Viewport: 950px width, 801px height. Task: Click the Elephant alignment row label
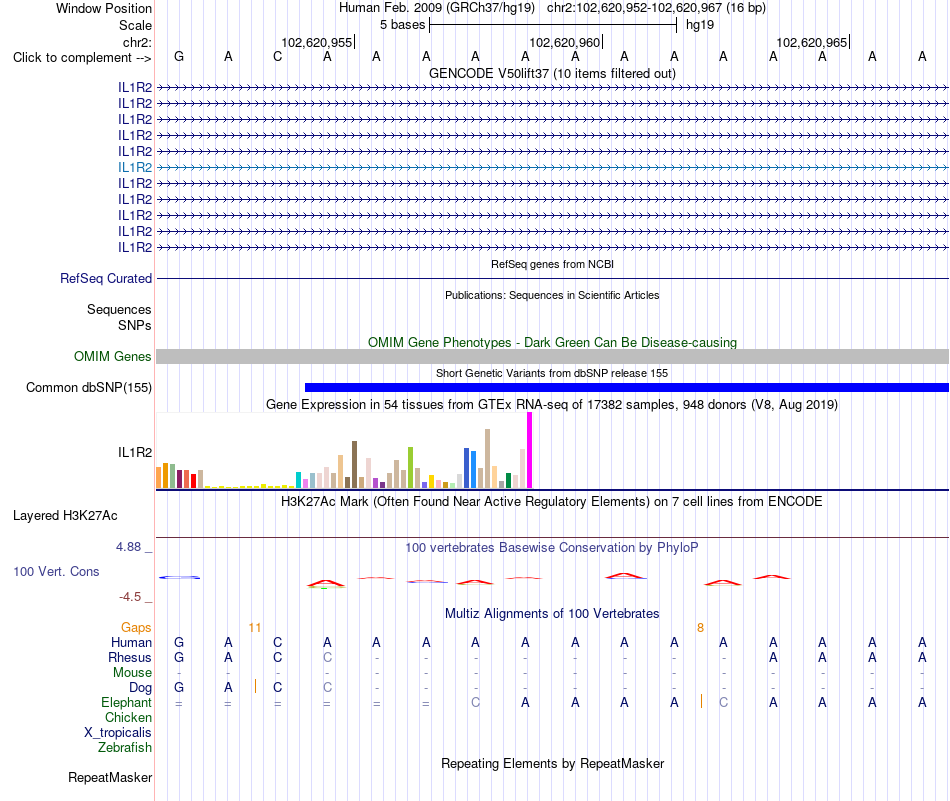[x=126, y=702]
